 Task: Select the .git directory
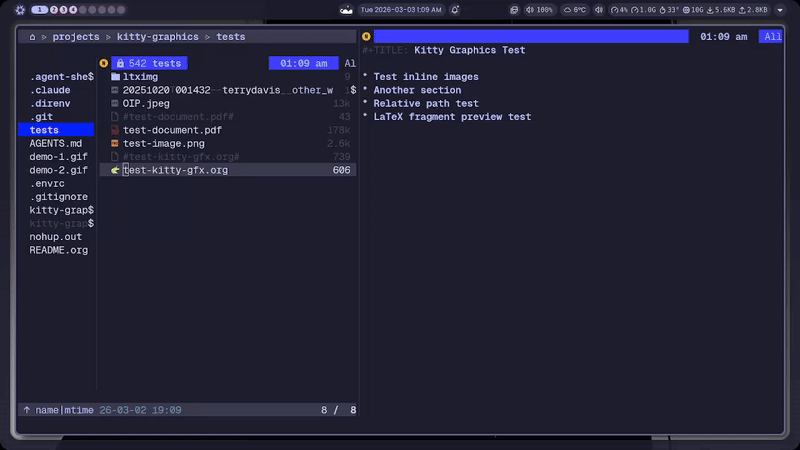(41, 117)
